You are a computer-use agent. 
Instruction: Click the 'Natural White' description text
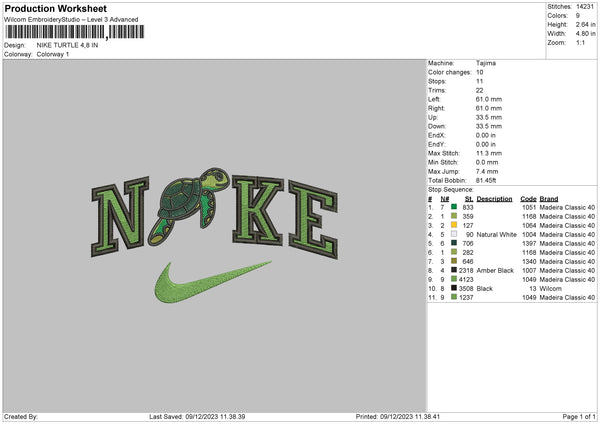497,235
